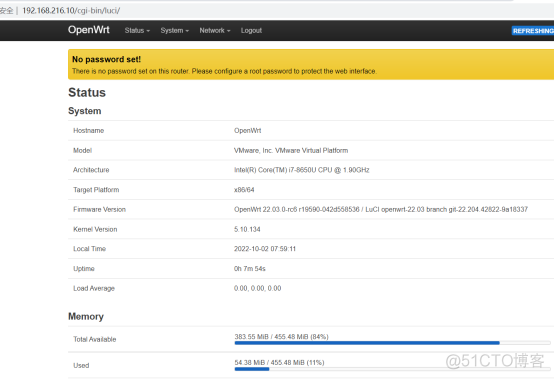Click the 'System' section heading
Viewport: 554px width, 379px height.
(x=84, y=111)
